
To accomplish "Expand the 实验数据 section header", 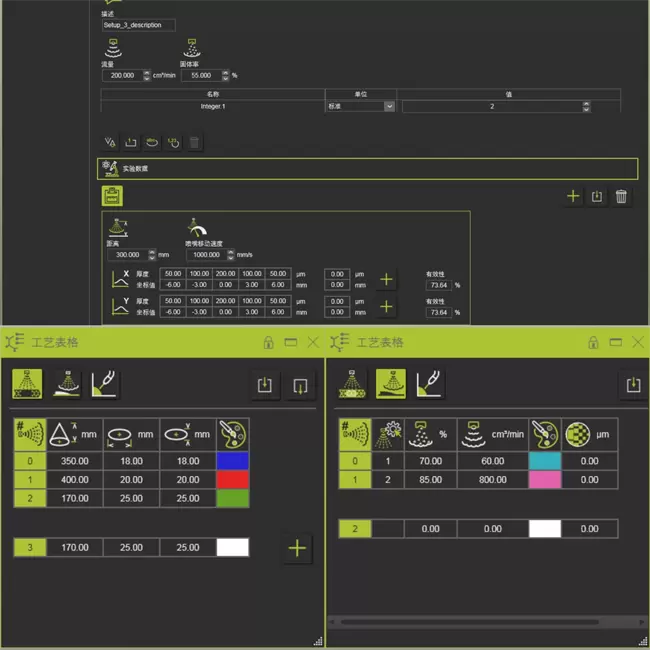I will click(367, 169).
